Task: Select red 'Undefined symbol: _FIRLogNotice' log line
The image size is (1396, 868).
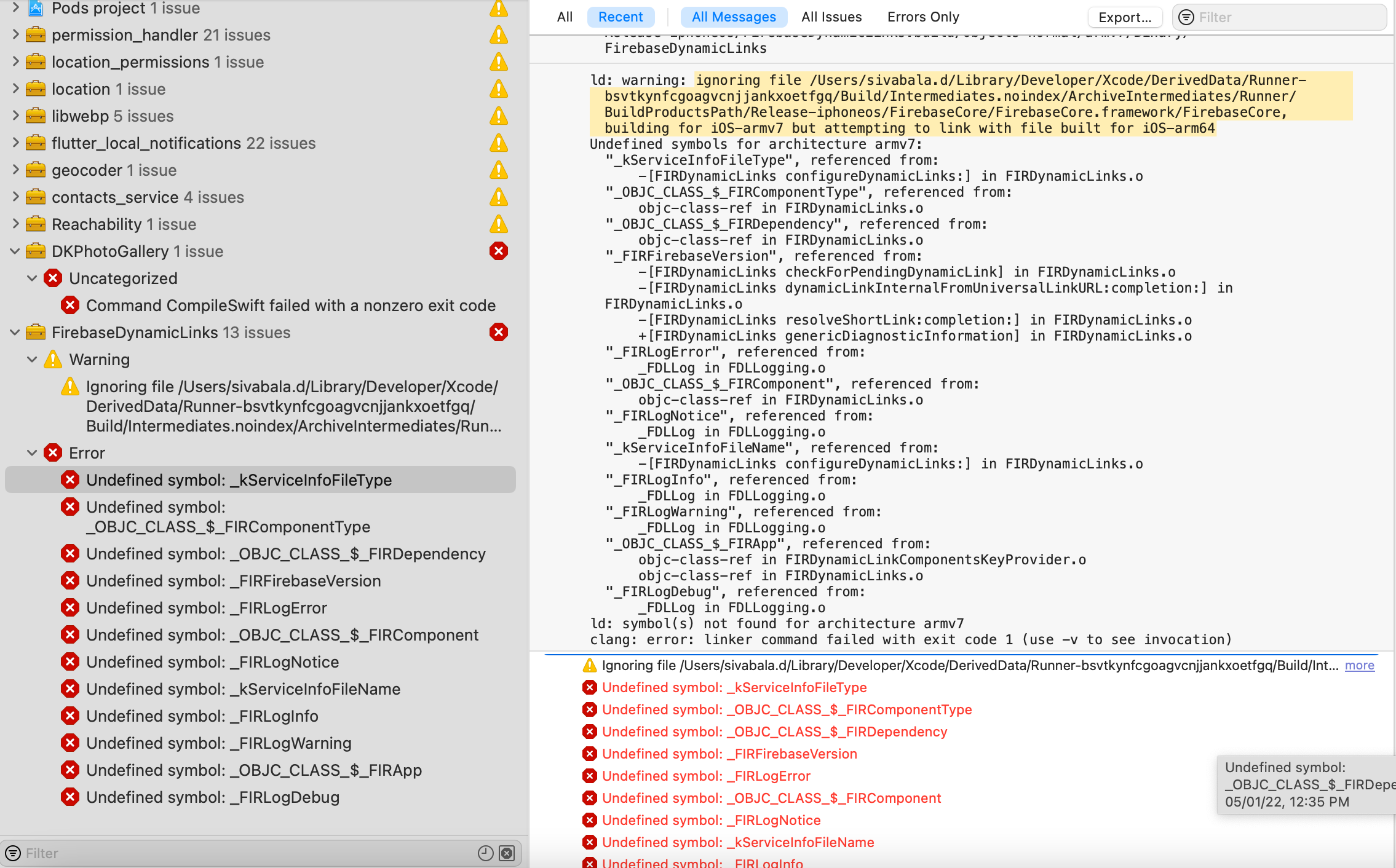Action: coord(712,820)
